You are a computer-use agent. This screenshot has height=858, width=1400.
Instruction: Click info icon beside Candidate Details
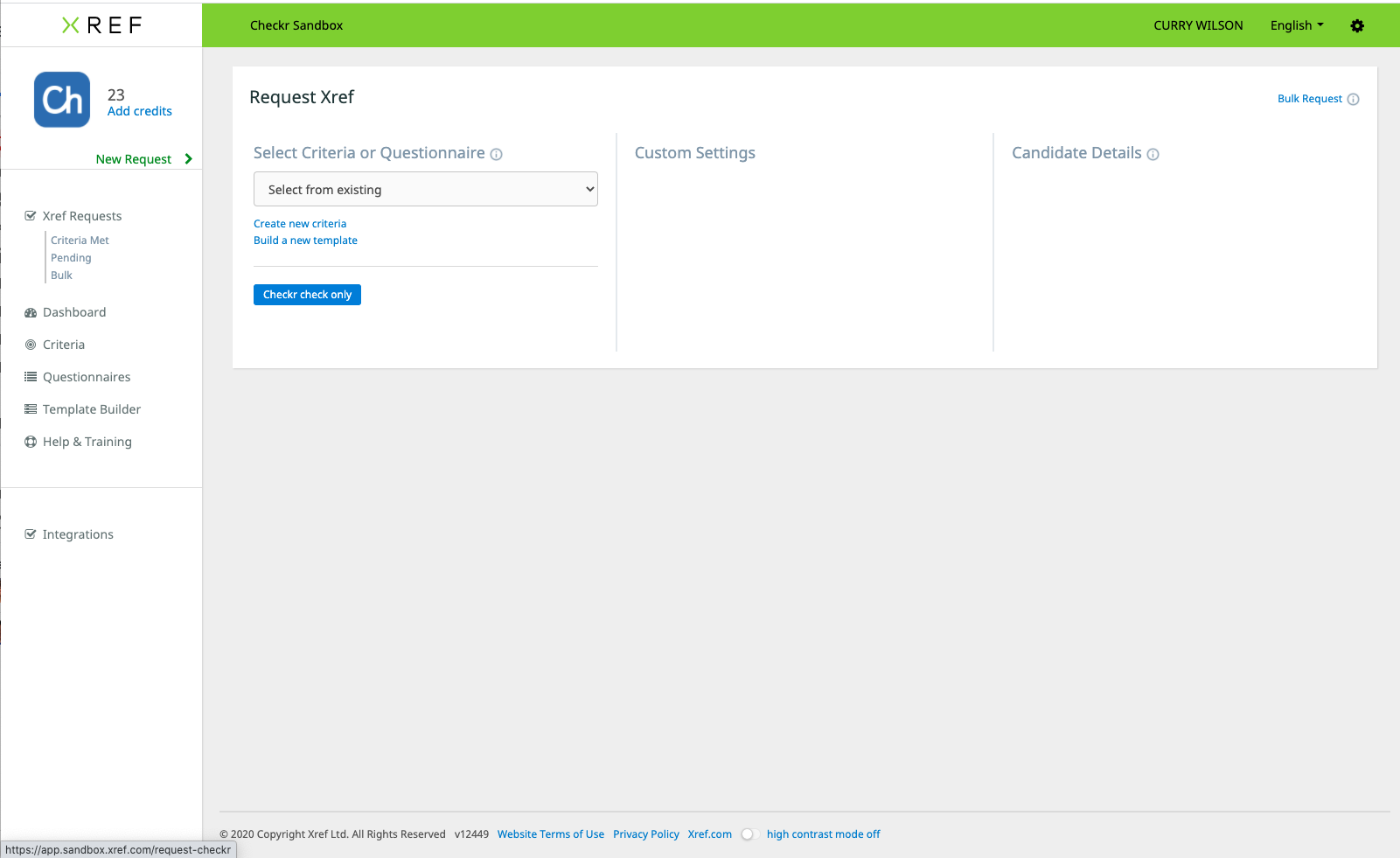[x=1153, y=154]
